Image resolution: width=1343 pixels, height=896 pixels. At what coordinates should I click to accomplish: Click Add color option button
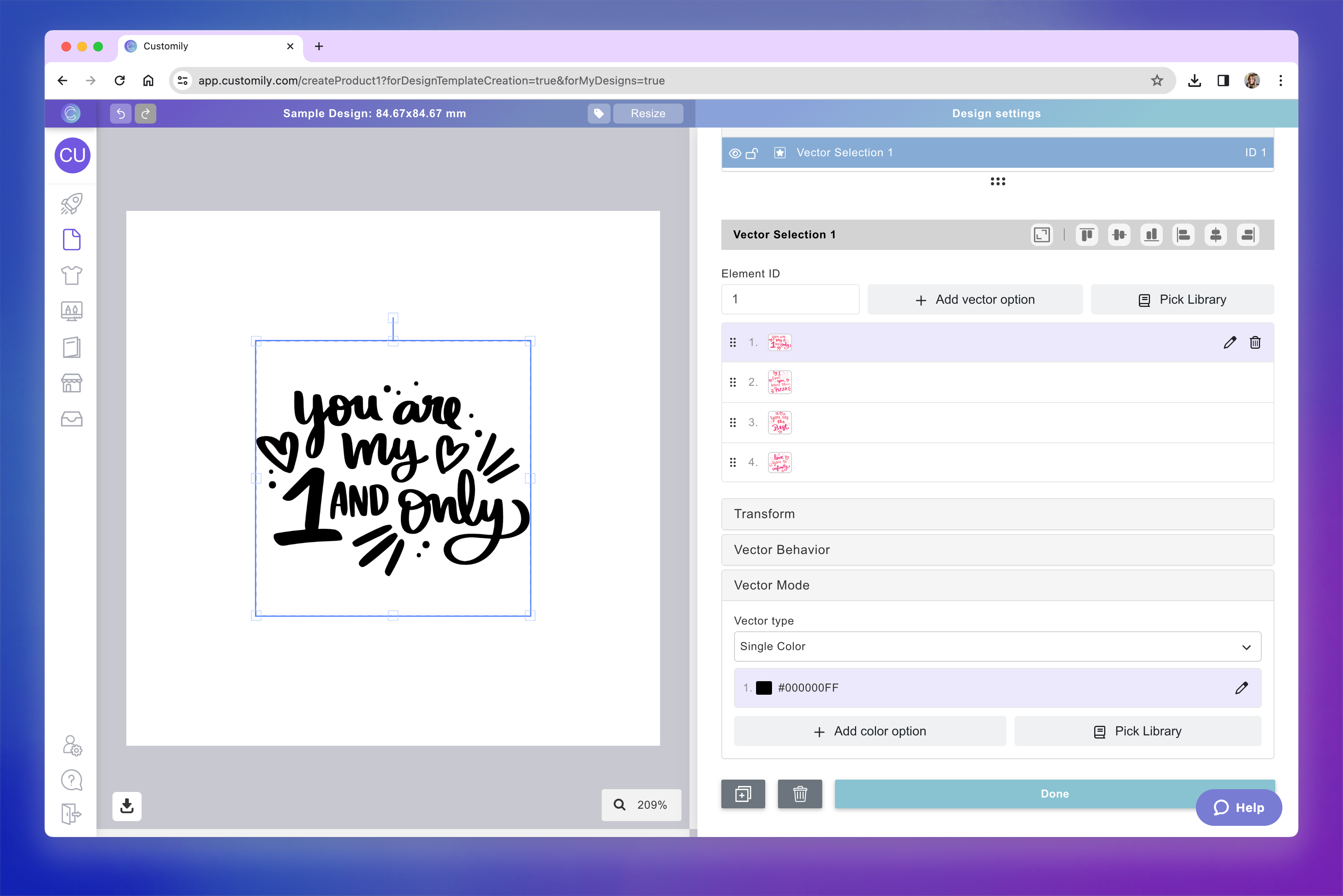tap(870, 731)
